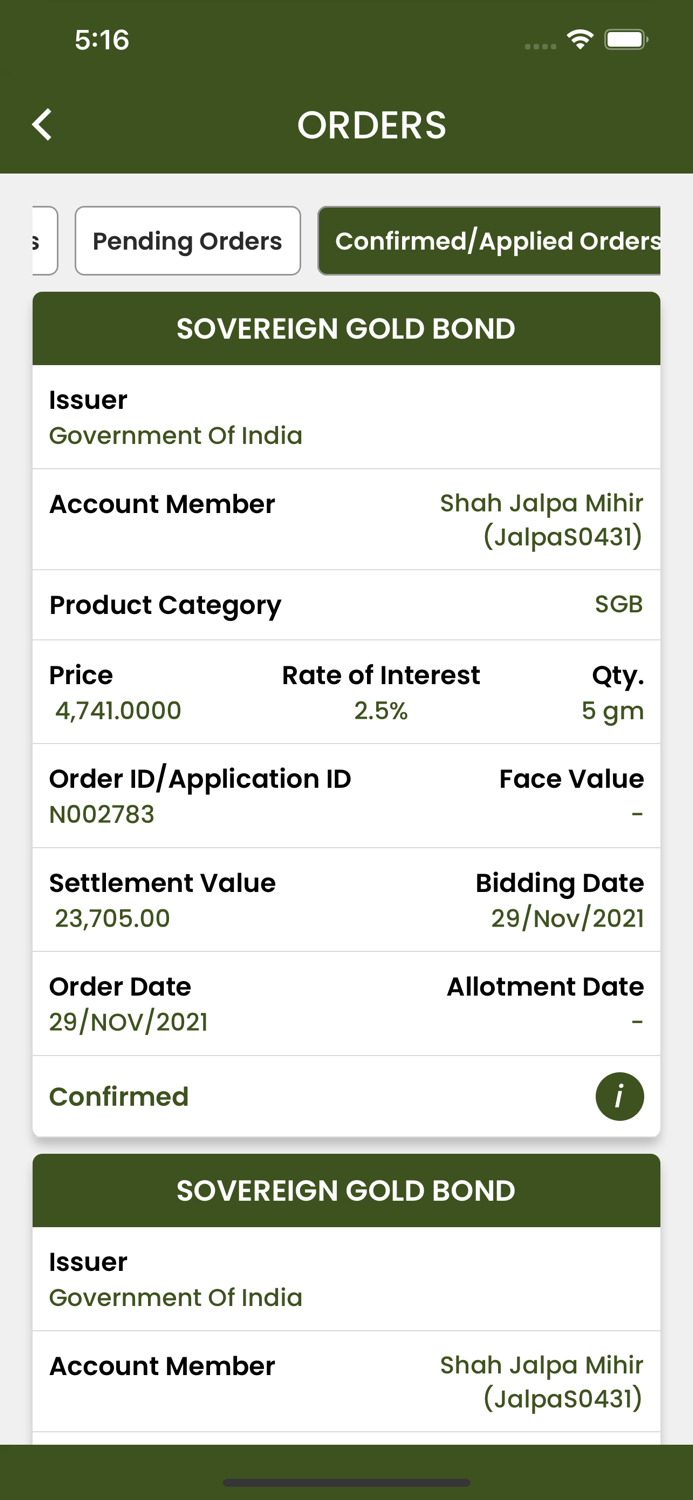Tap the price 4,741.0000
The height and width of the screenshot is (1500, 693).
(x=118, y=711)
